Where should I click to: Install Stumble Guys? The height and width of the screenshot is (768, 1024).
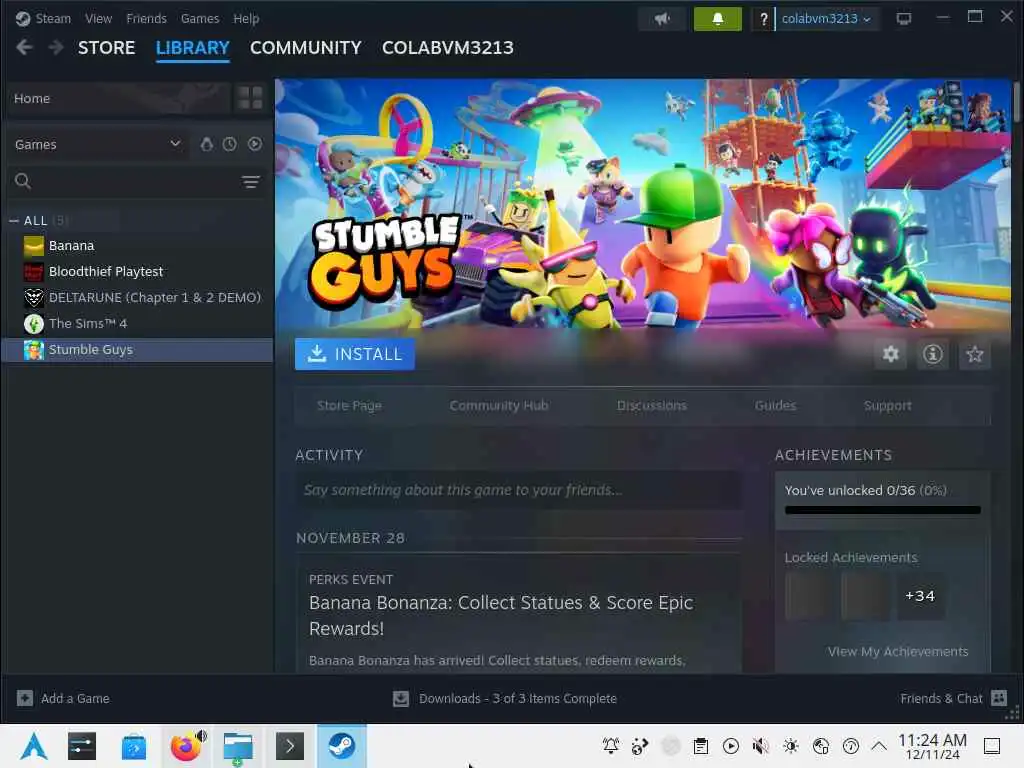pos(355,354)
